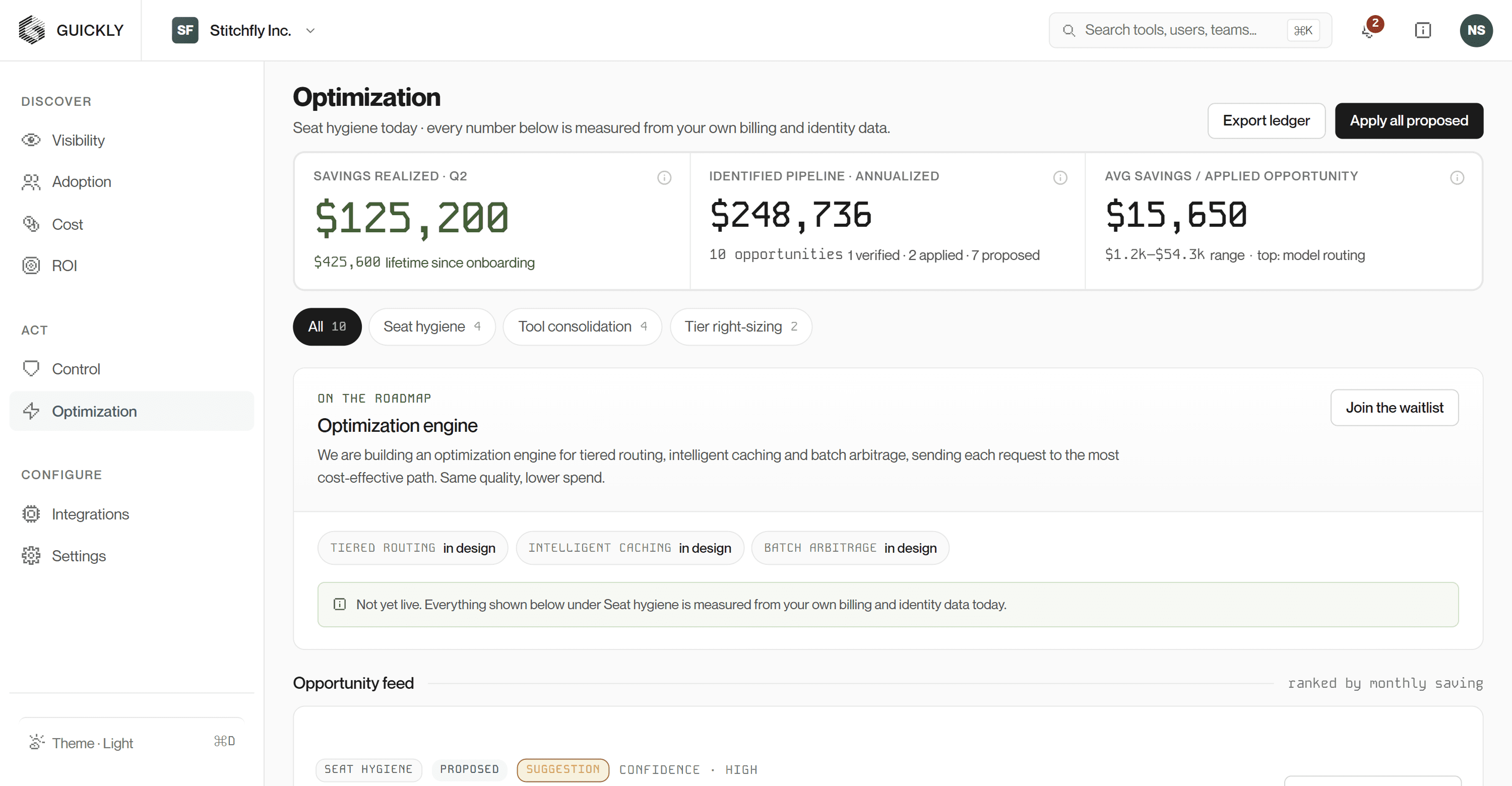Click Join the waitlist button
The image size is (1512, 786).
pos(1394,408)
